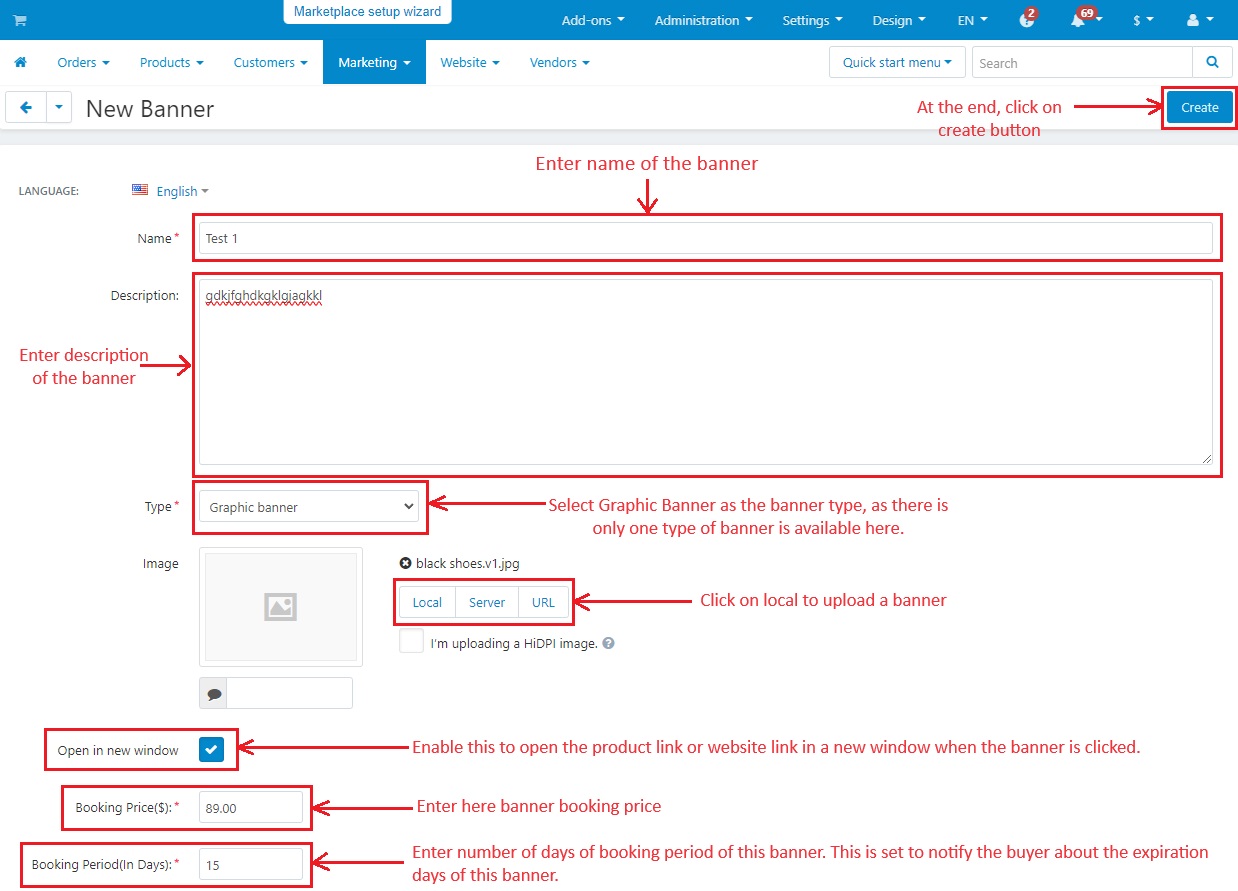Image resolution: width=1238 pixels, height=891 pixels.
Task: Toggle the Open in new window checkbox
Action: [211, 750]
